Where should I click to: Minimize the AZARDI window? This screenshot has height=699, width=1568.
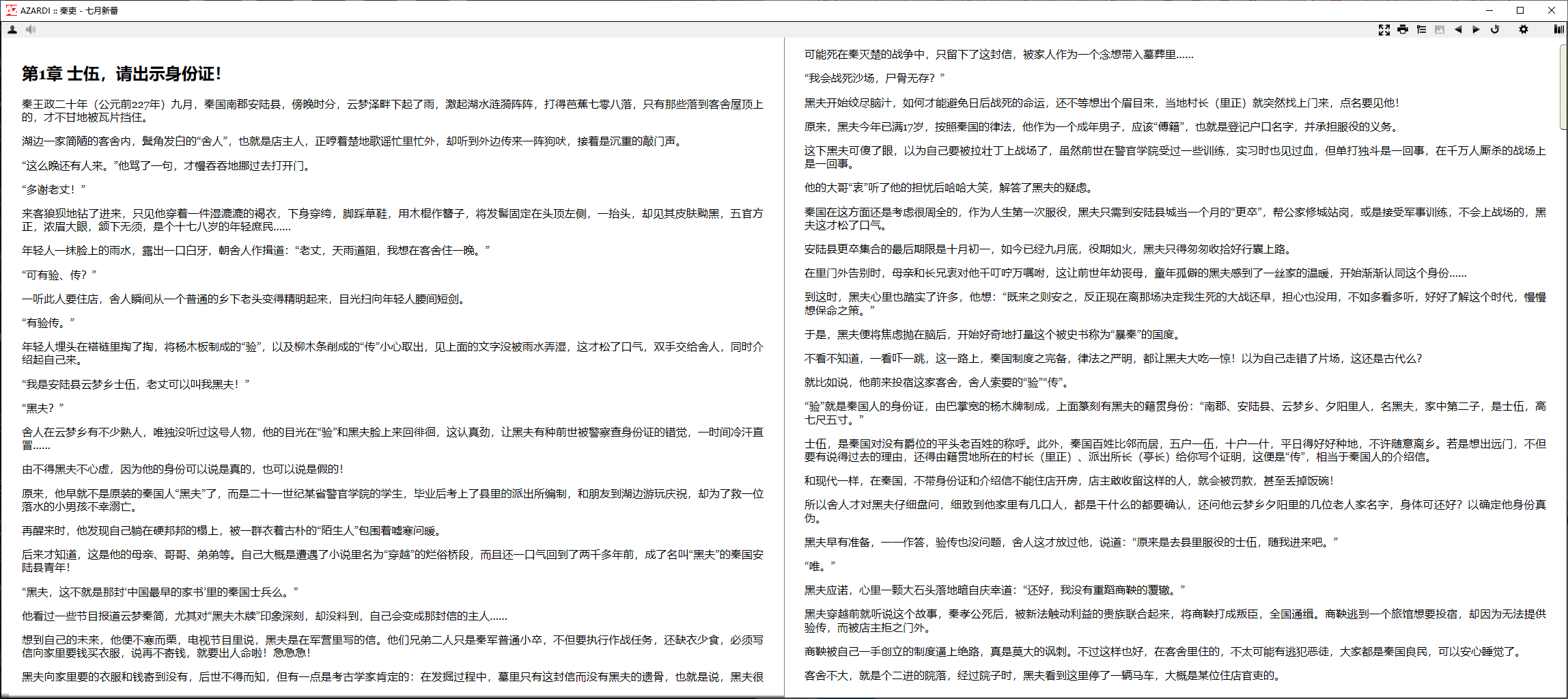(x=1489, y=10)
